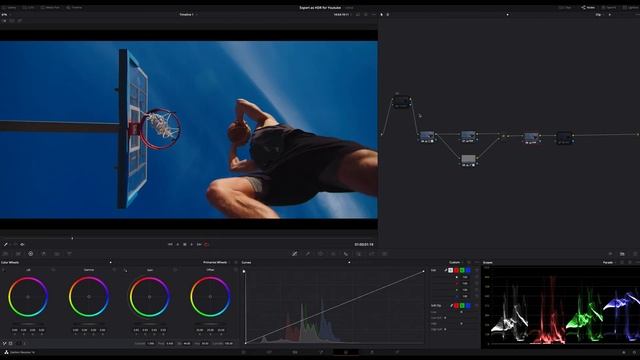Play the clip in reverse
Screen dimensions: 640x360
pyautogui.click(x=178, y=244)
